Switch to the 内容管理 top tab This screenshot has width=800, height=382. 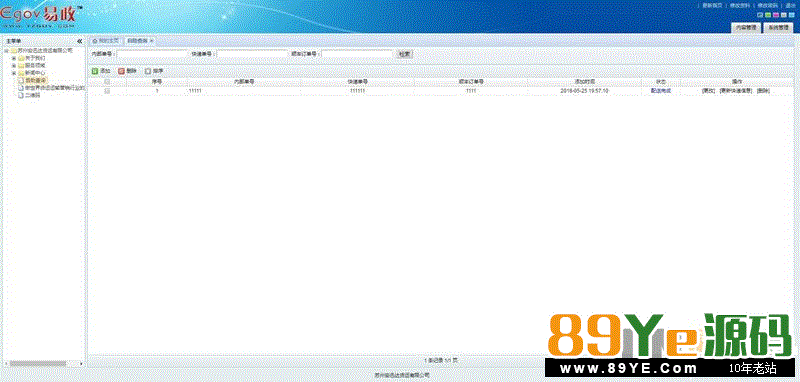(746, 29)
